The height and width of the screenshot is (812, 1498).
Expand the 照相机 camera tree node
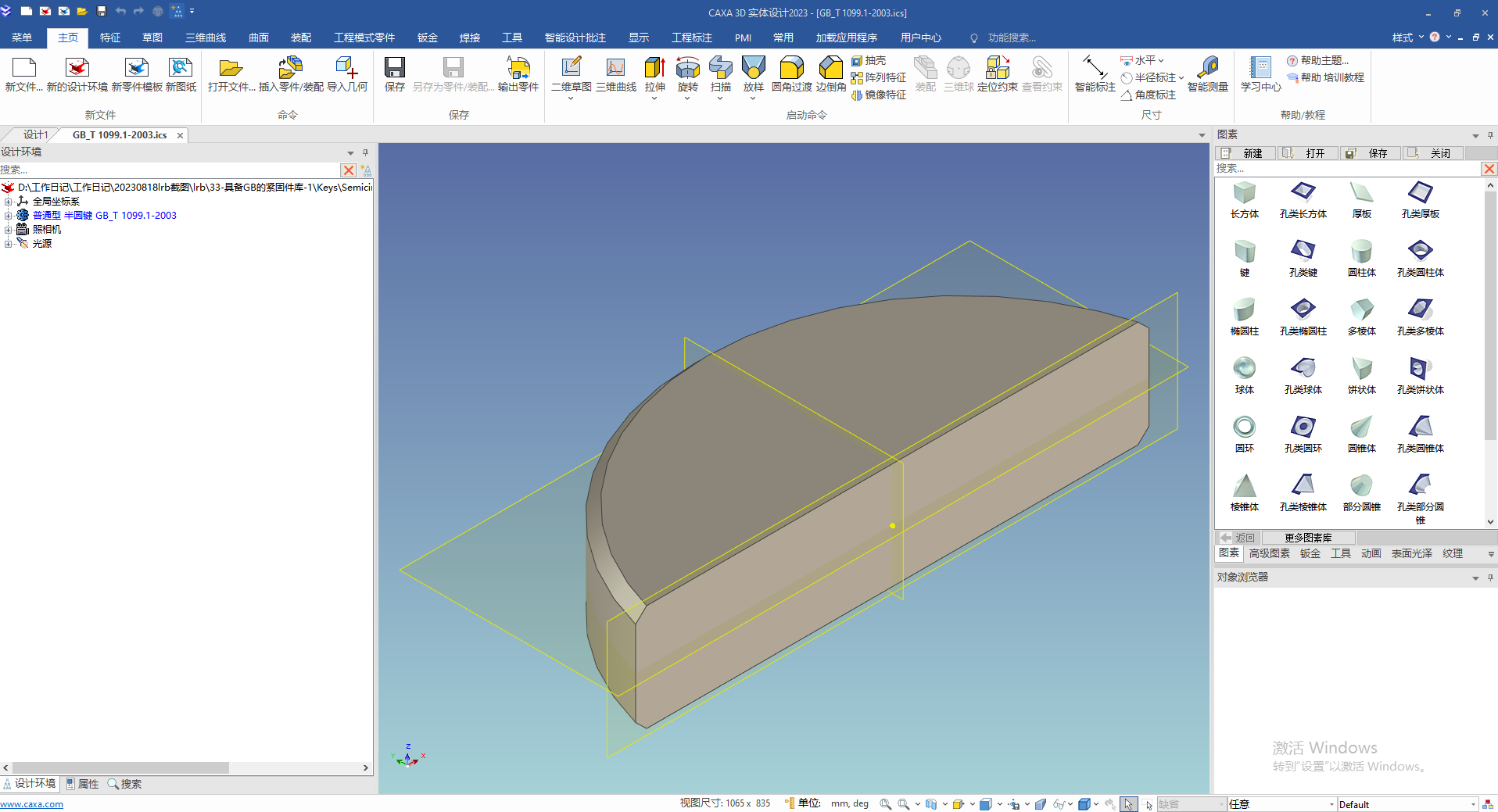tap(8, 230)
